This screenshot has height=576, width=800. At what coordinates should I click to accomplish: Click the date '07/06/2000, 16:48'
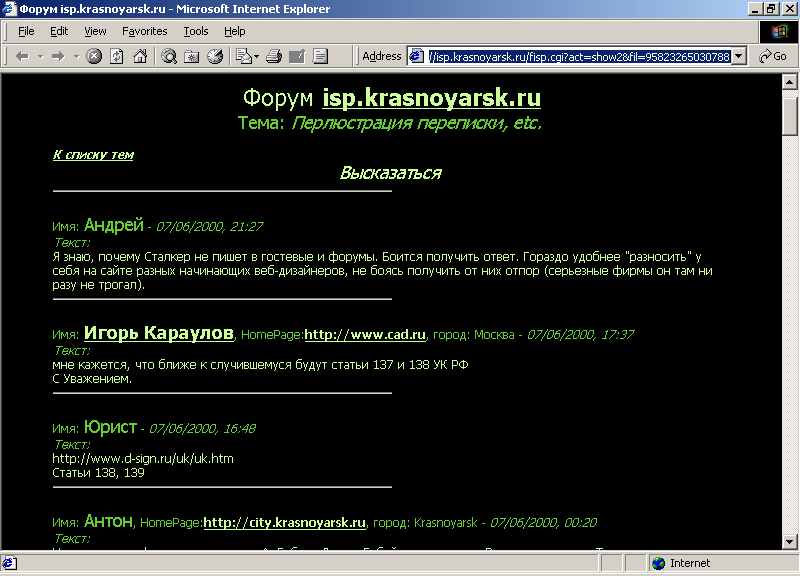[x=203, y=429]
